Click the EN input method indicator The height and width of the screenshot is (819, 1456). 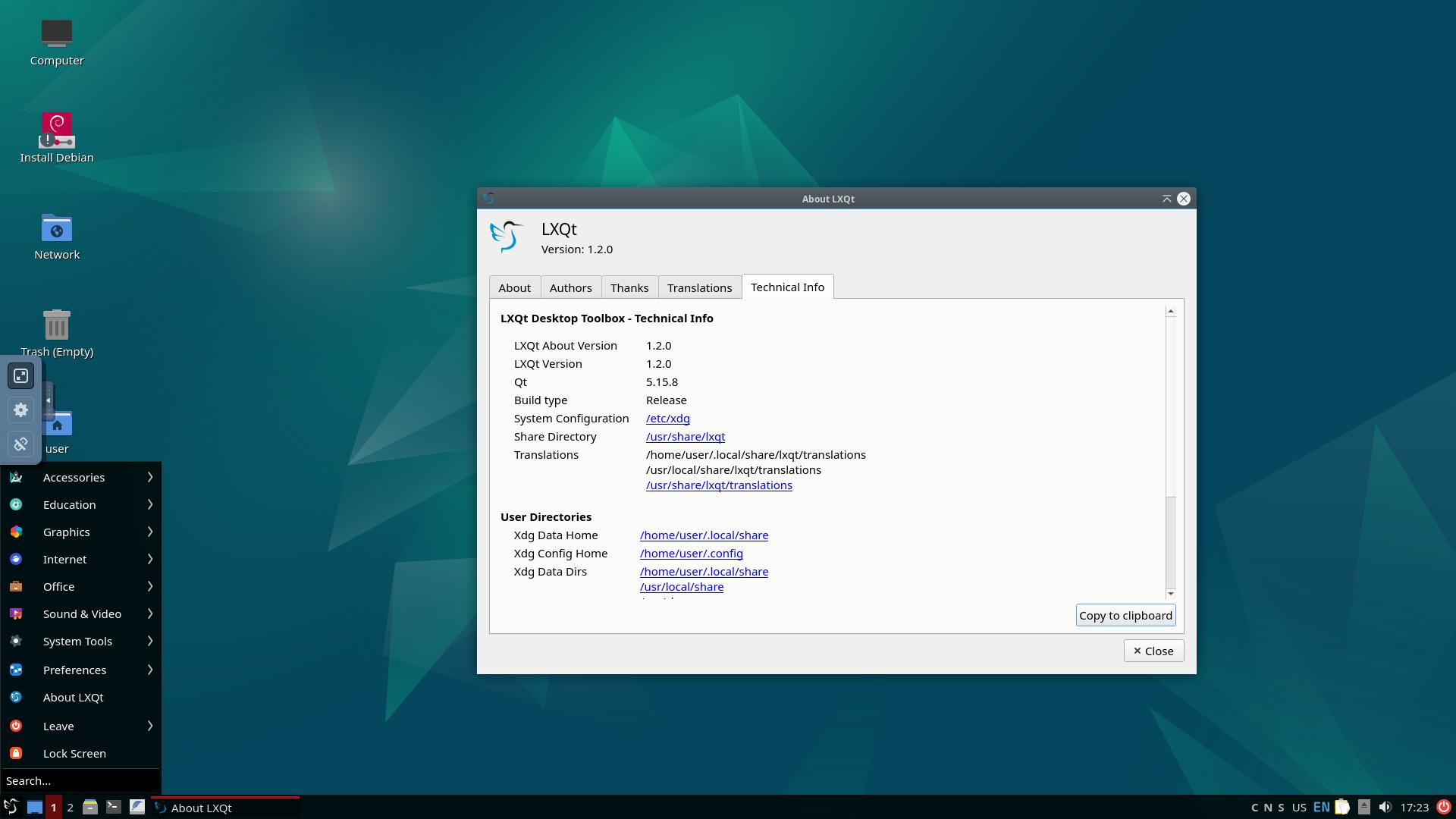pos(1321,808)
